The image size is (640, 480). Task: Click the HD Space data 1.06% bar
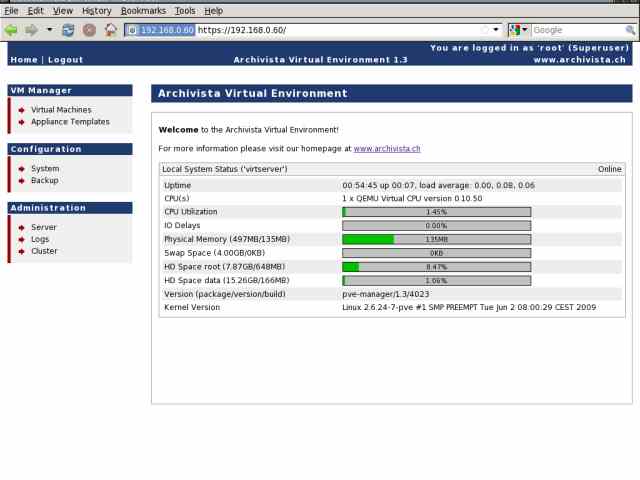pyautogui.click(x=437, y=281)
